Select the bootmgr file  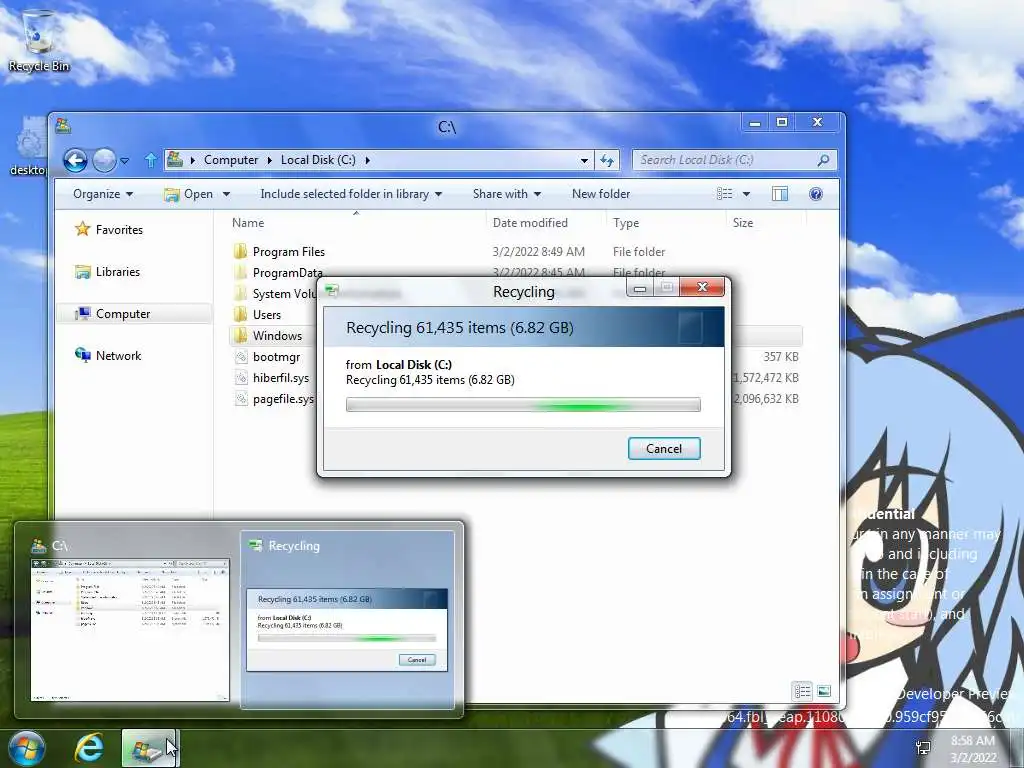276,357
